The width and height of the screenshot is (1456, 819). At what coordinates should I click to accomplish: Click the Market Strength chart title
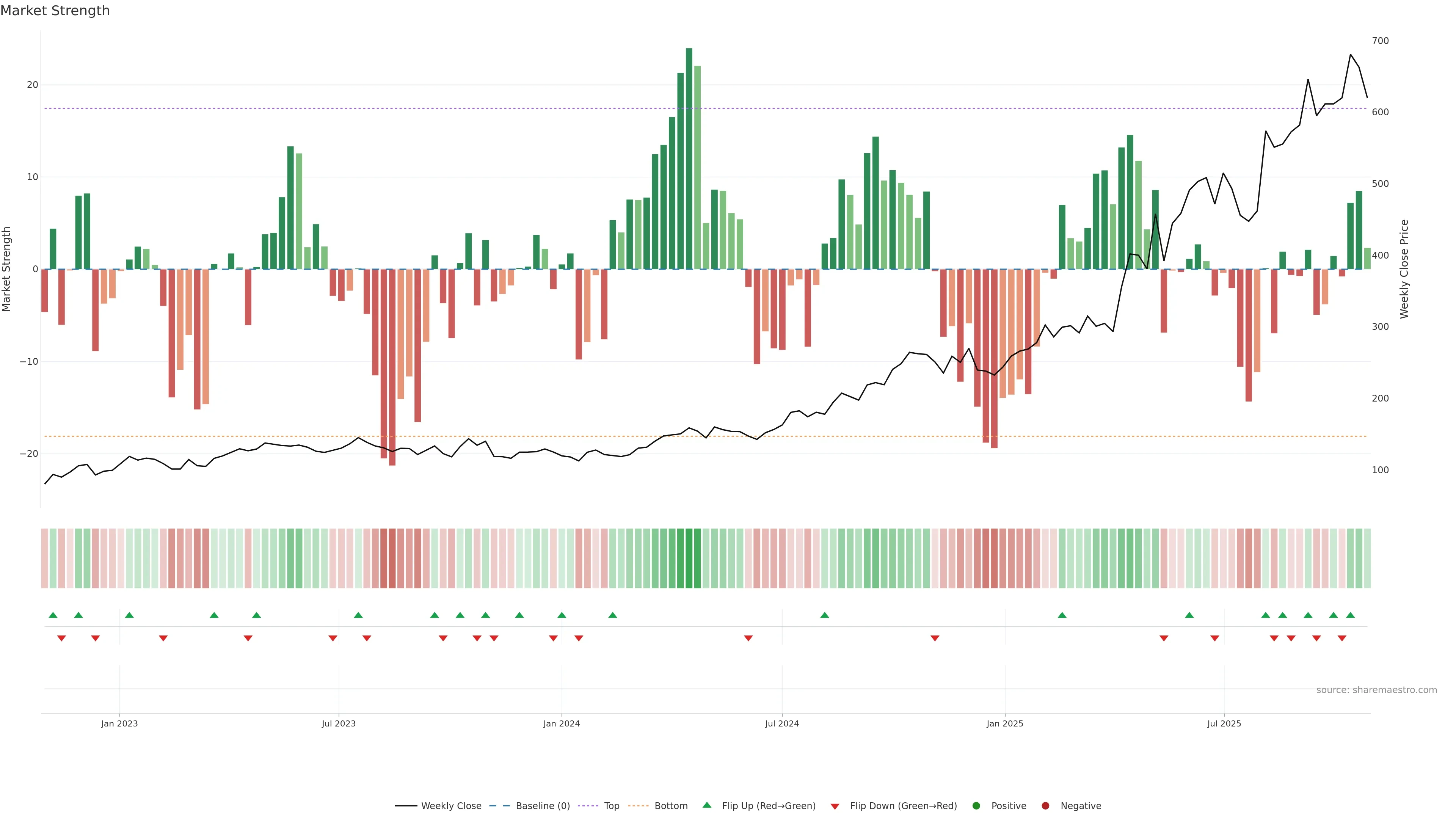(55, 11)
